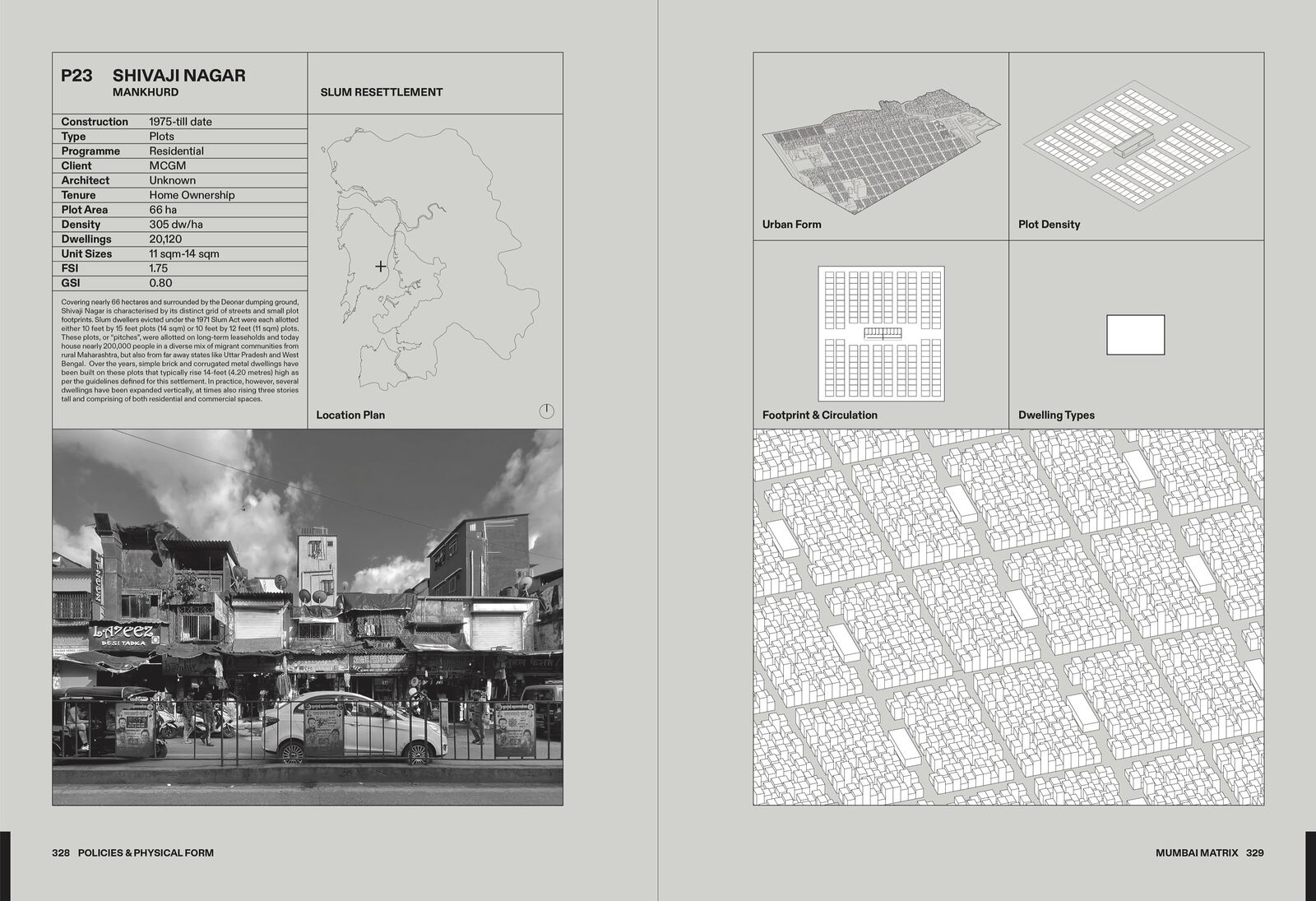This screenshot has height=901, width=1316.
Task: Select the SLUM RESETTLEMENT category label
Action: [x=381, y=92]
